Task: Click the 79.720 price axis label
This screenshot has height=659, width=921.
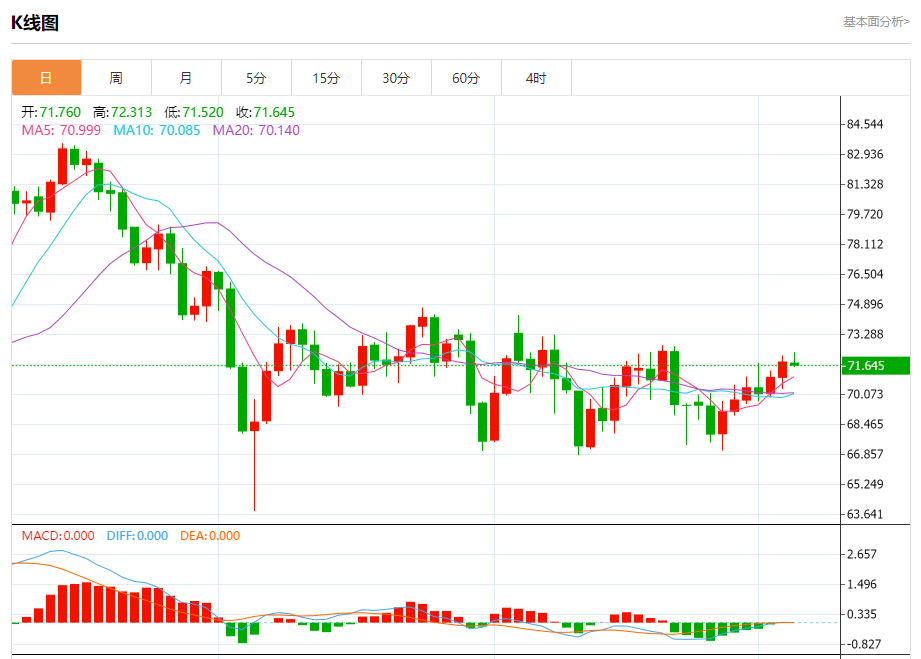Action: [x=865, y=214]
